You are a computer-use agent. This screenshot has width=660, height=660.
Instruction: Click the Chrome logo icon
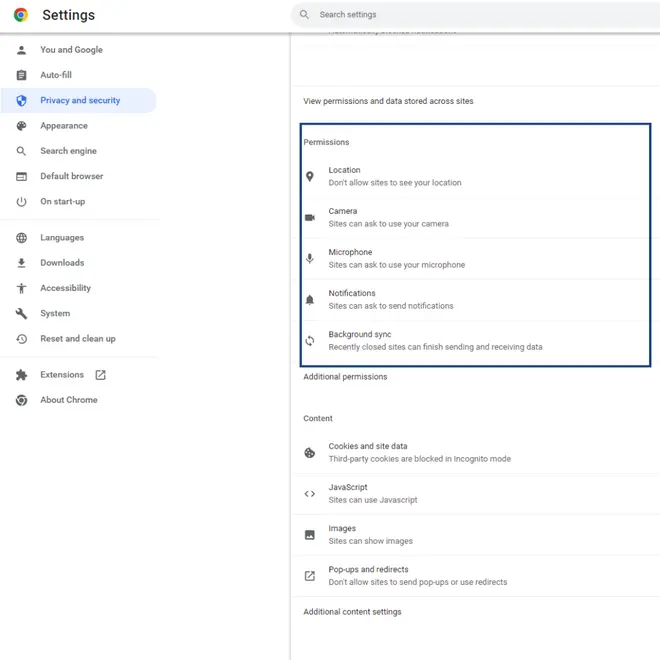(x=21, y=15)
